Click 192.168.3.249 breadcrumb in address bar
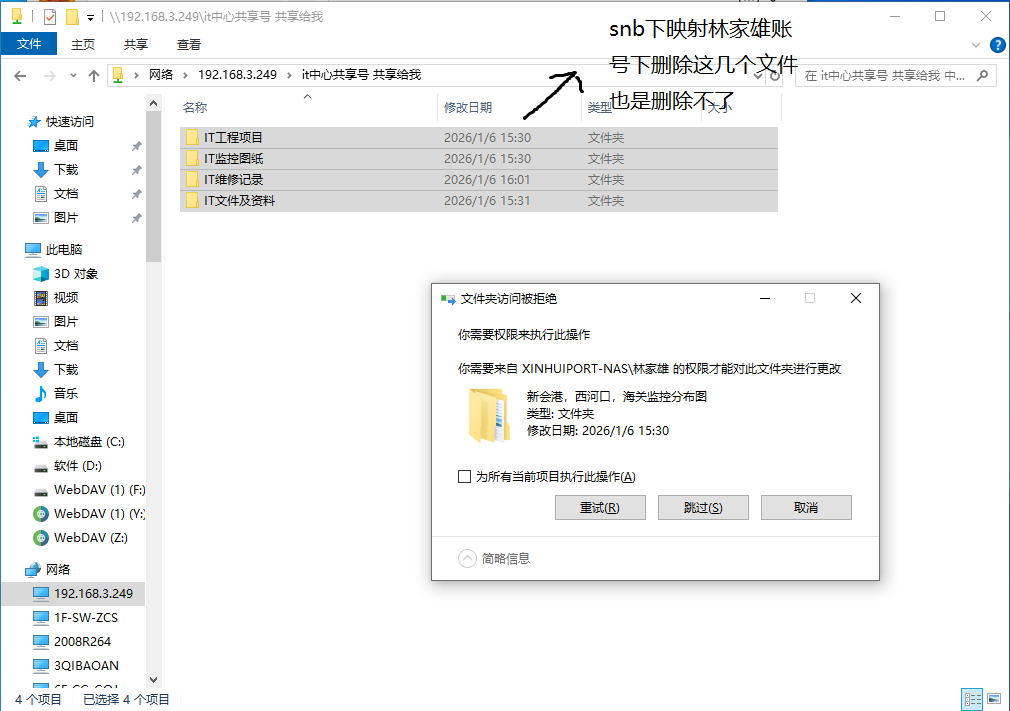The width and height of the screenshot is (1010, 711). (x=237, y=75)
